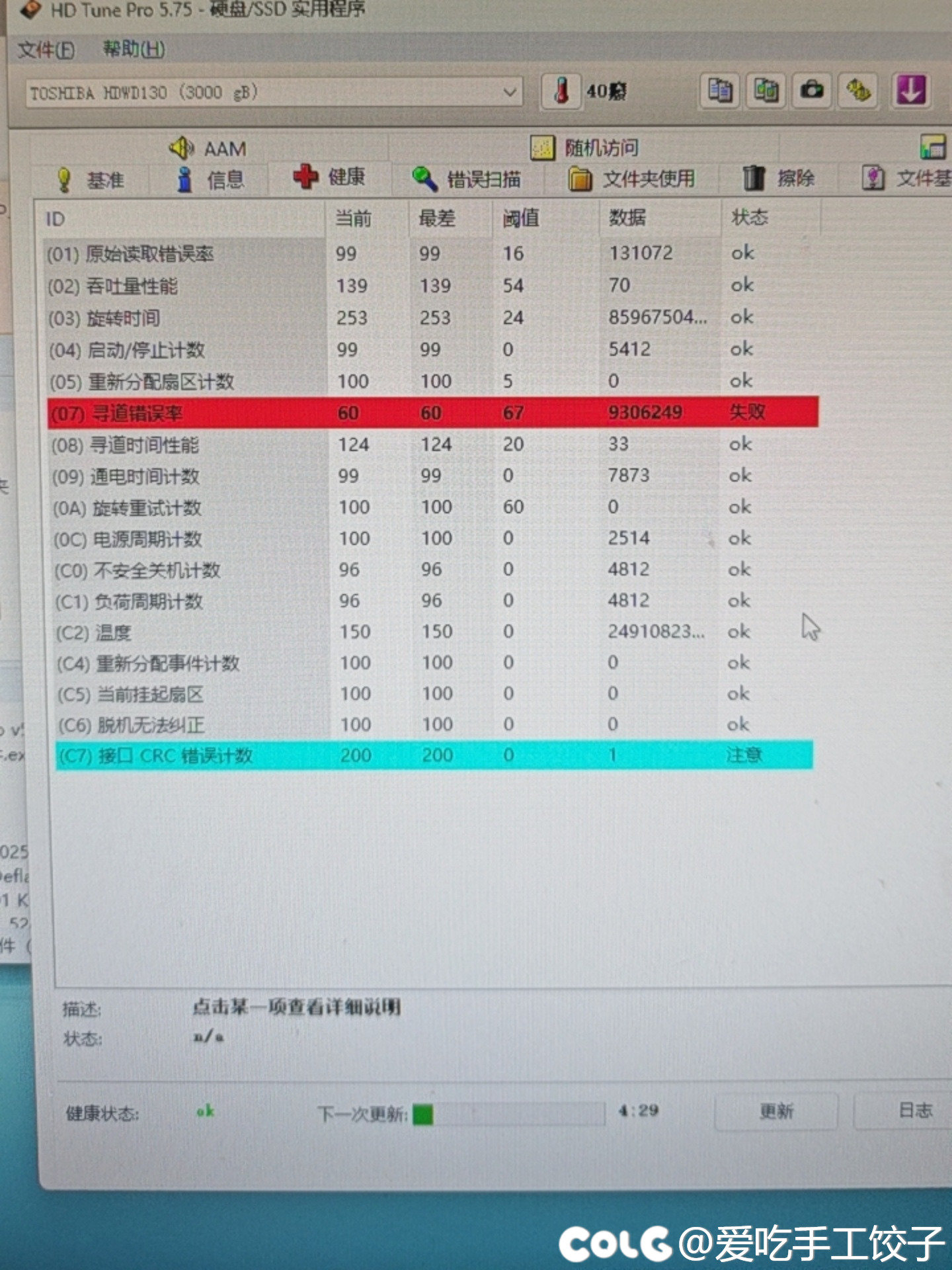The width and height of the screenshot is (952, 1270).
Task: Select the (04) 启动/停止计数 row
Action: click(x=432, y=349)
